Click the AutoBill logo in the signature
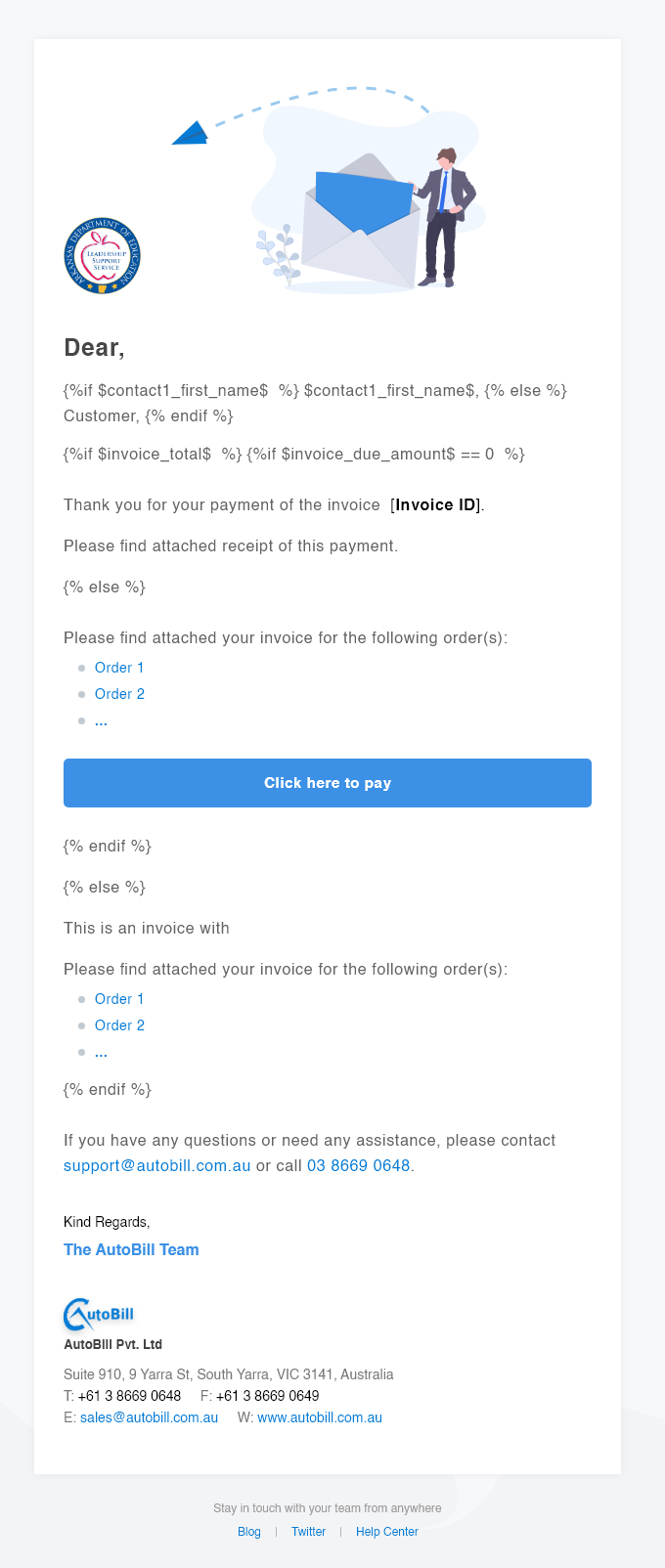The width and height of the screenshot is (665, 1568). click(99, 1315)
